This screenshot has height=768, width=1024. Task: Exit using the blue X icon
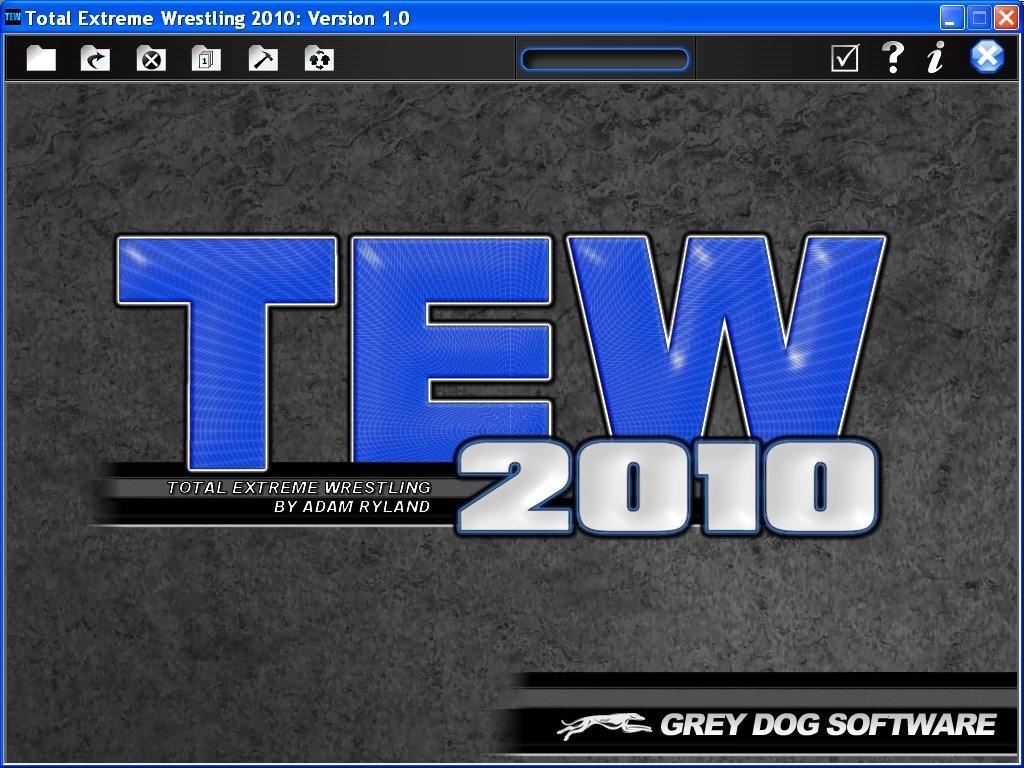(x=986, y=57)
